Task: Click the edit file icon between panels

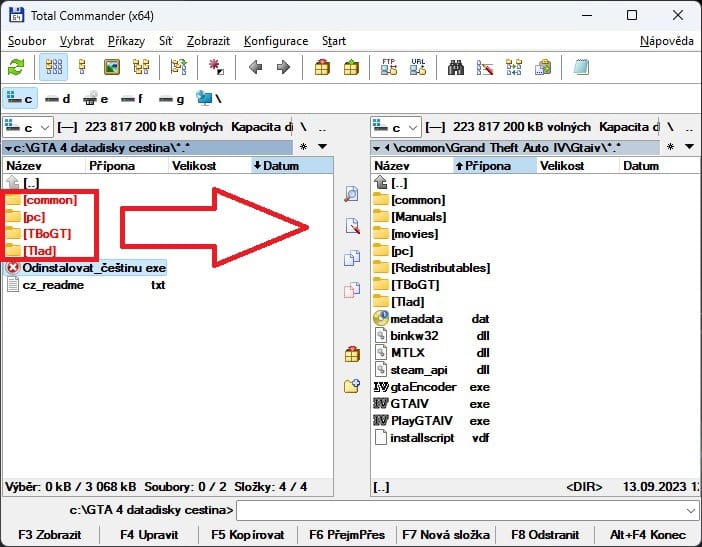Action: tap(352, 226)
